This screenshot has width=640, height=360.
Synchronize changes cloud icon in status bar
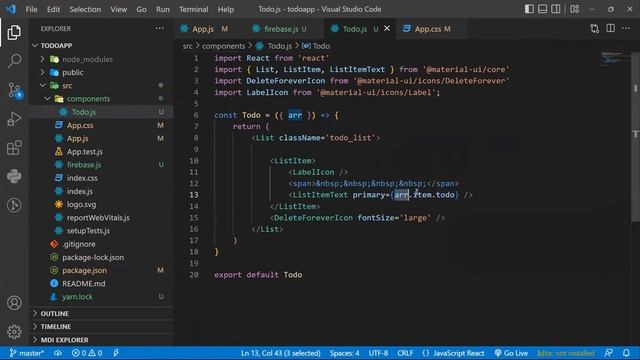58,353
